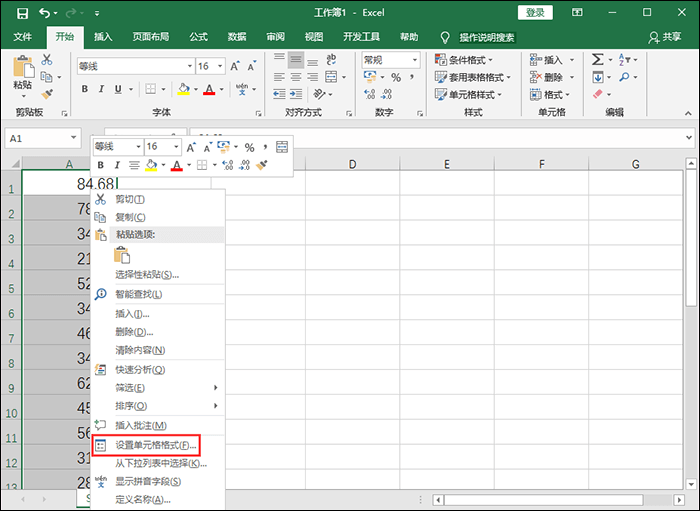This screenshot has height=511, width=700.
Task: Click the ribbon yellow fill color bucket
Action: point(183,89)
